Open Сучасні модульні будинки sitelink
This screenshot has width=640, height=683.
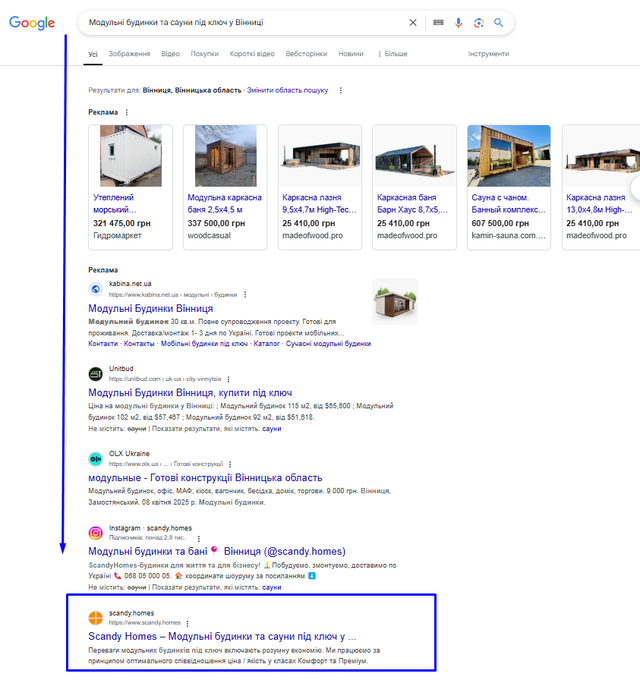click(328, 344)
